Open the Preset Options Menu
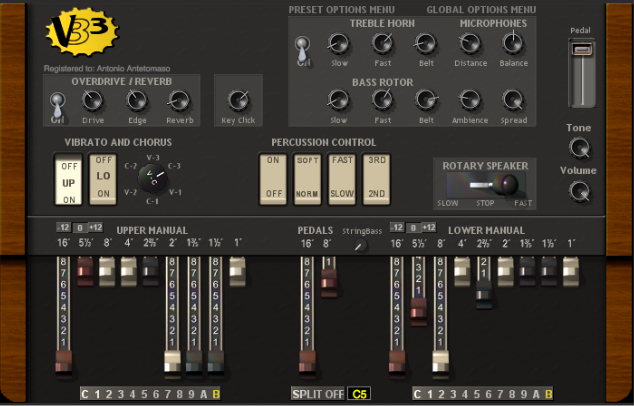This screenshot has width=634, height=406. [x=340, y=10]
